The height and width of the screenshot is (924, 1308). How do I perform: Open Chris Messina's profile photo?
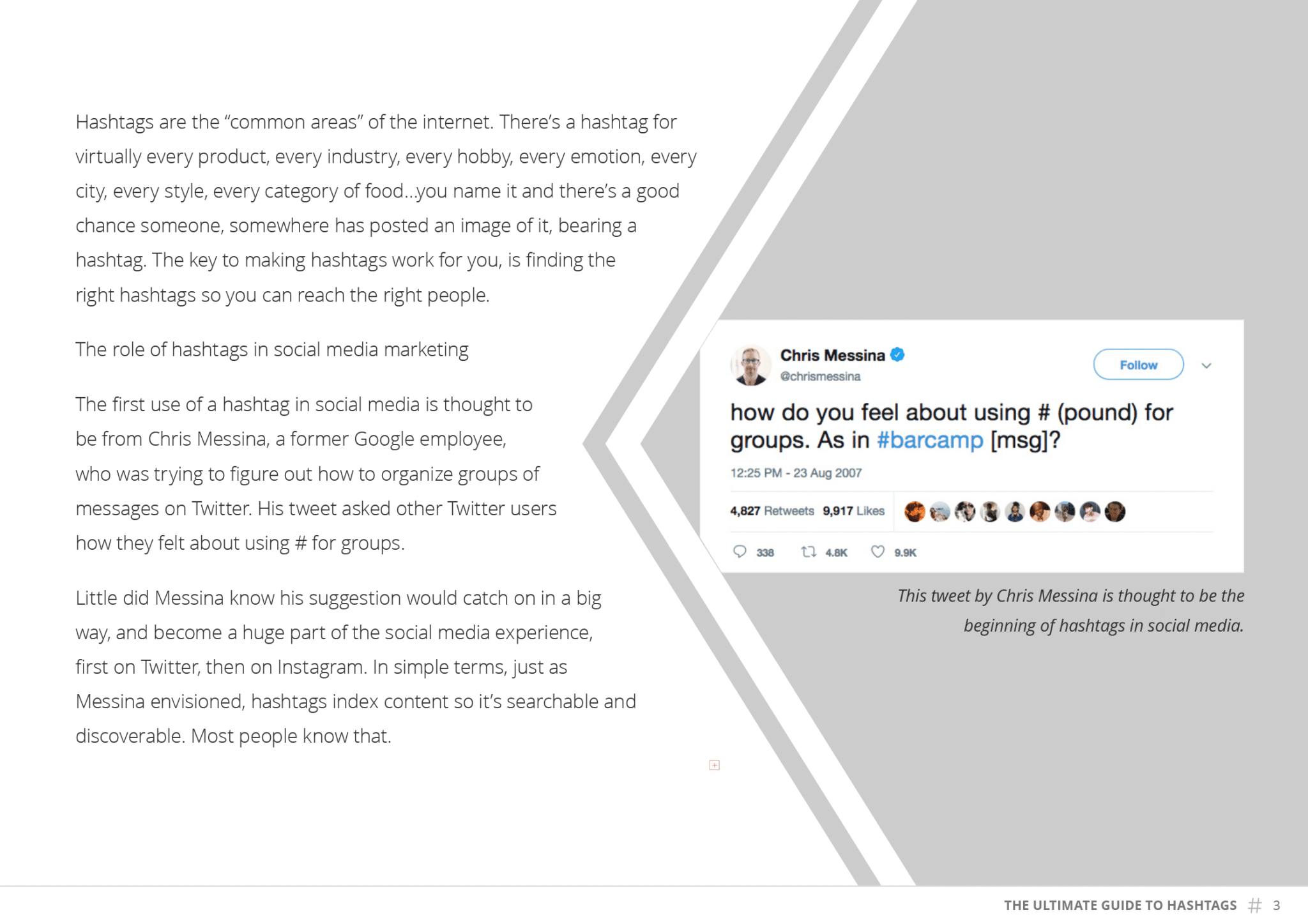[750, 365]
